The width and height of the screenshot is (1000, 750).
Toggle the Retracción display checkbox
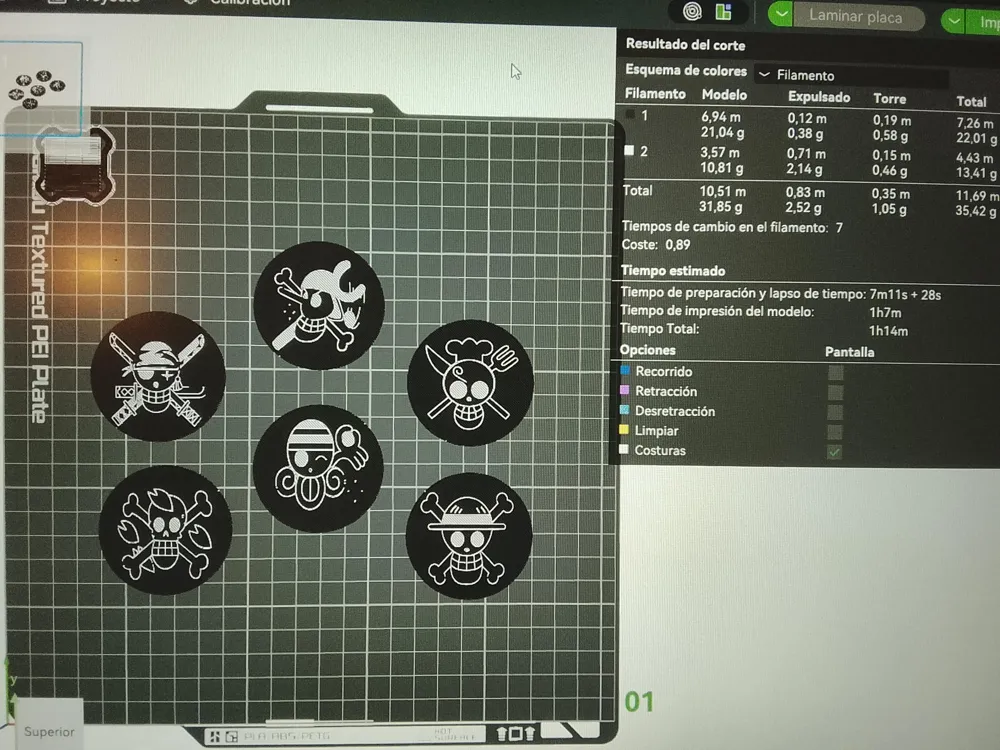click(x=835, y=392)
